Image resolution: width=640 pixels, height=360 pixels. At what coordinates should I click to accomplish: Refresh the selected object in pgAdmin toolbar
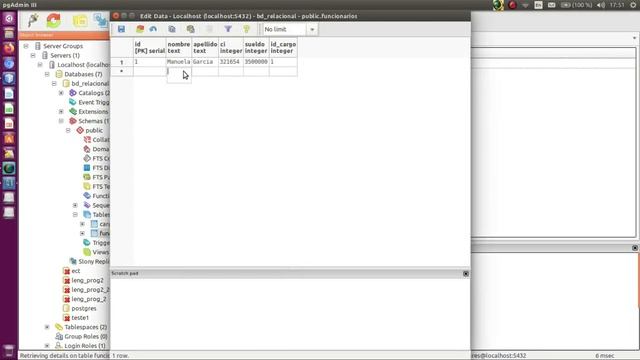53,20
